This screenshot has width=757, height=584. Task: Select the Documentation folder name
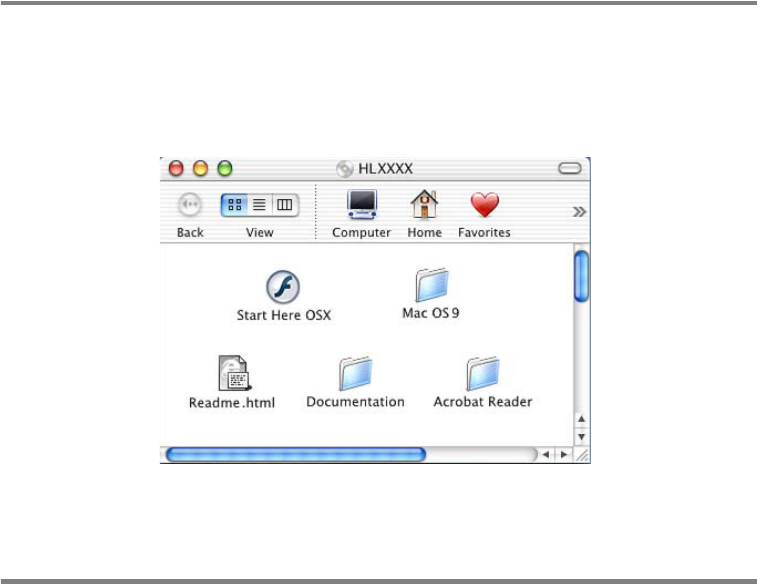pos(355,402)
